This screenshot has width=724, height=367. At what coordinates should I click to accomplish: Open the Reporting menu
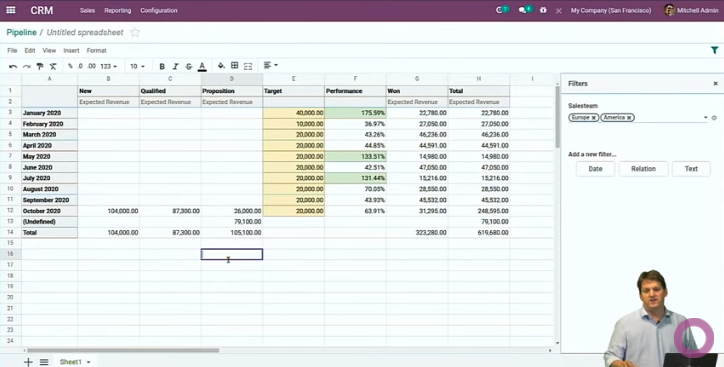(x=117, y=10)
